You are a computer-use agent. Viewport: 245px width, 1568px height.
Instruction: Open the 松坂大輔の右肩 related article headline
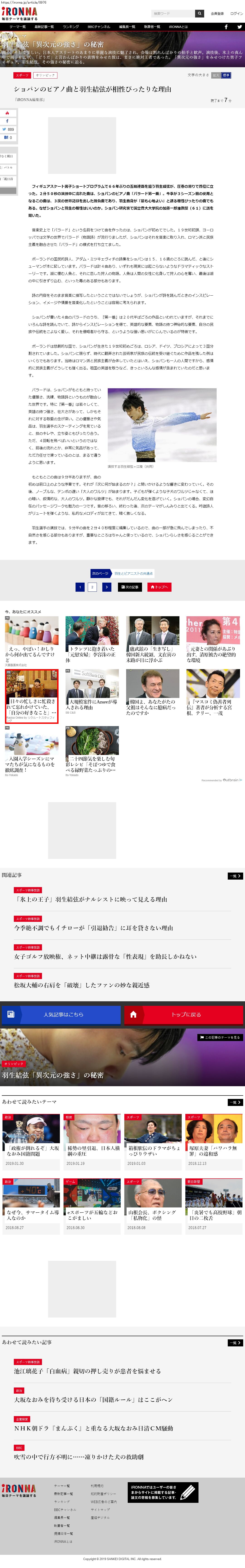(81, 985)
